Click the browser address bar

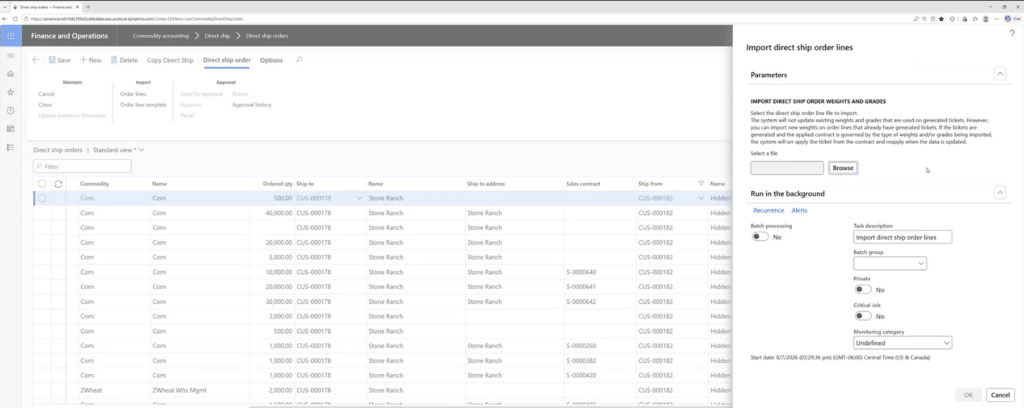coord(457,19)
